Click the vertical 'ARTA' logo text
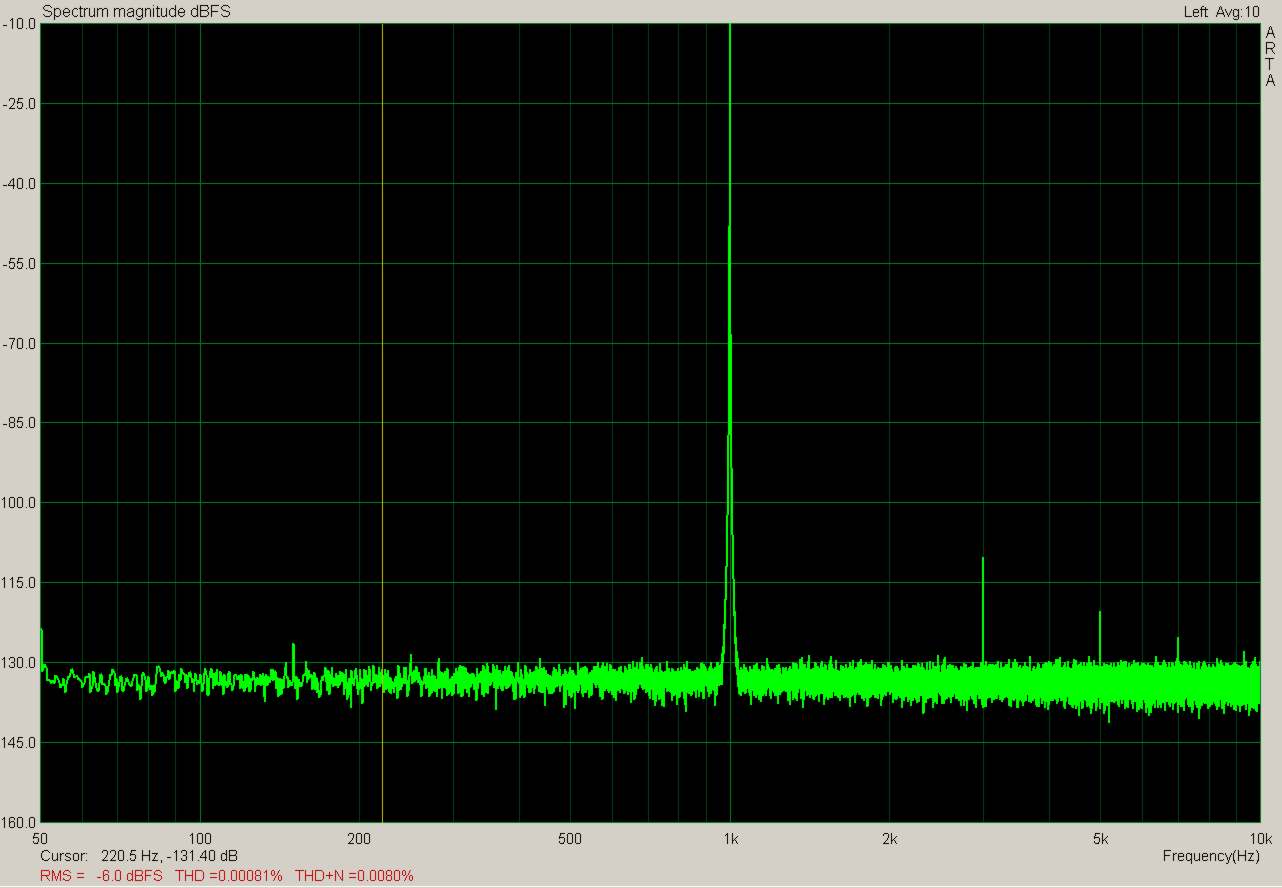Viewport: 1282px width, 888px height. point(1270,57)
